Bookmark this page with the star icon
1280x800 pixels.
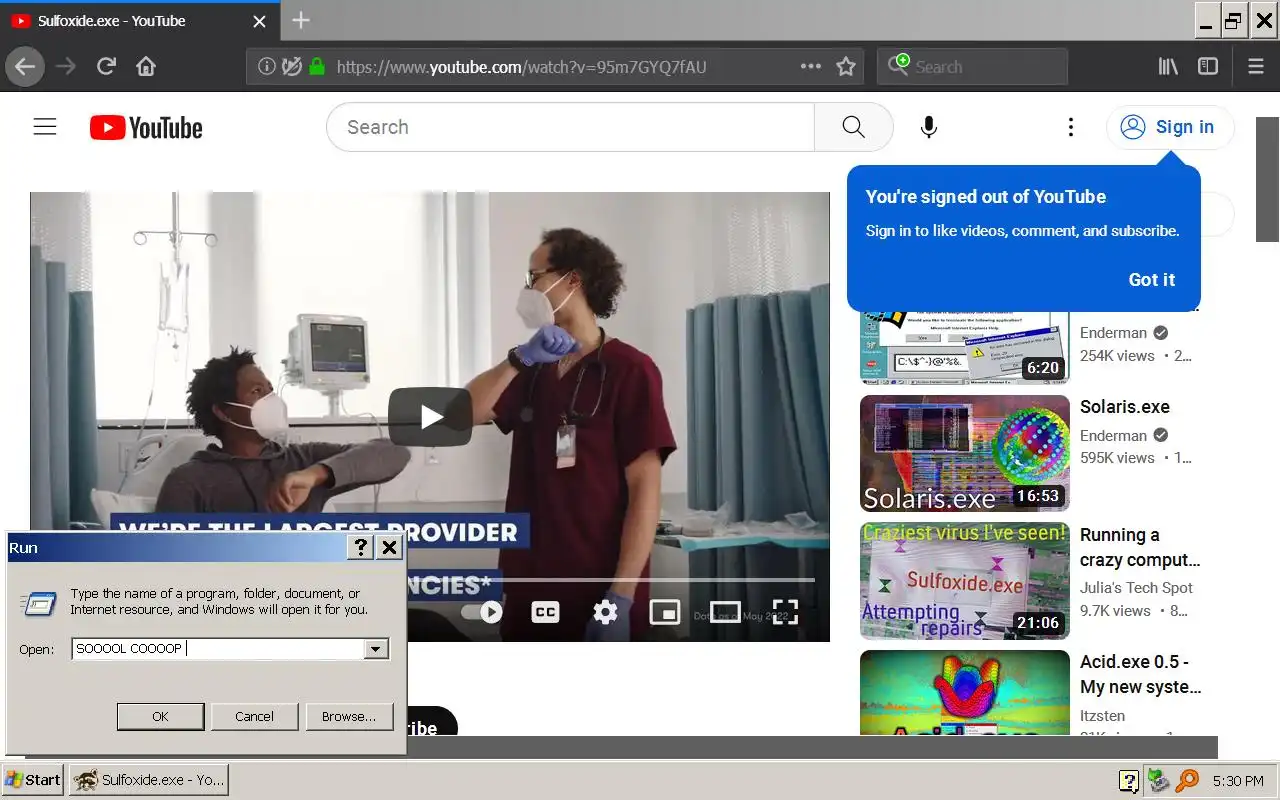pos(846,67)
